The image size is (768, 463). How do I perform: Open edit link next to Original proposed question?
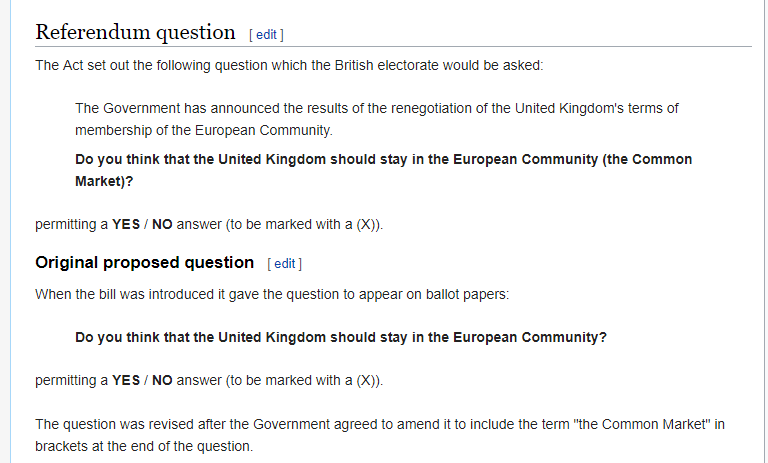click(285, 264)
